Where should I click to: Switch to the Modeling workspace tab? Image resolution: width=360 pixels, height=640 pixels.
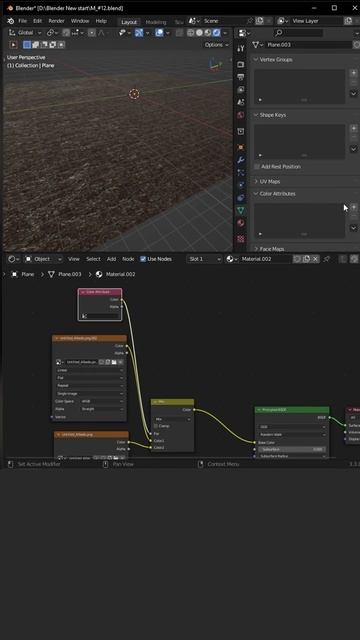156,22
